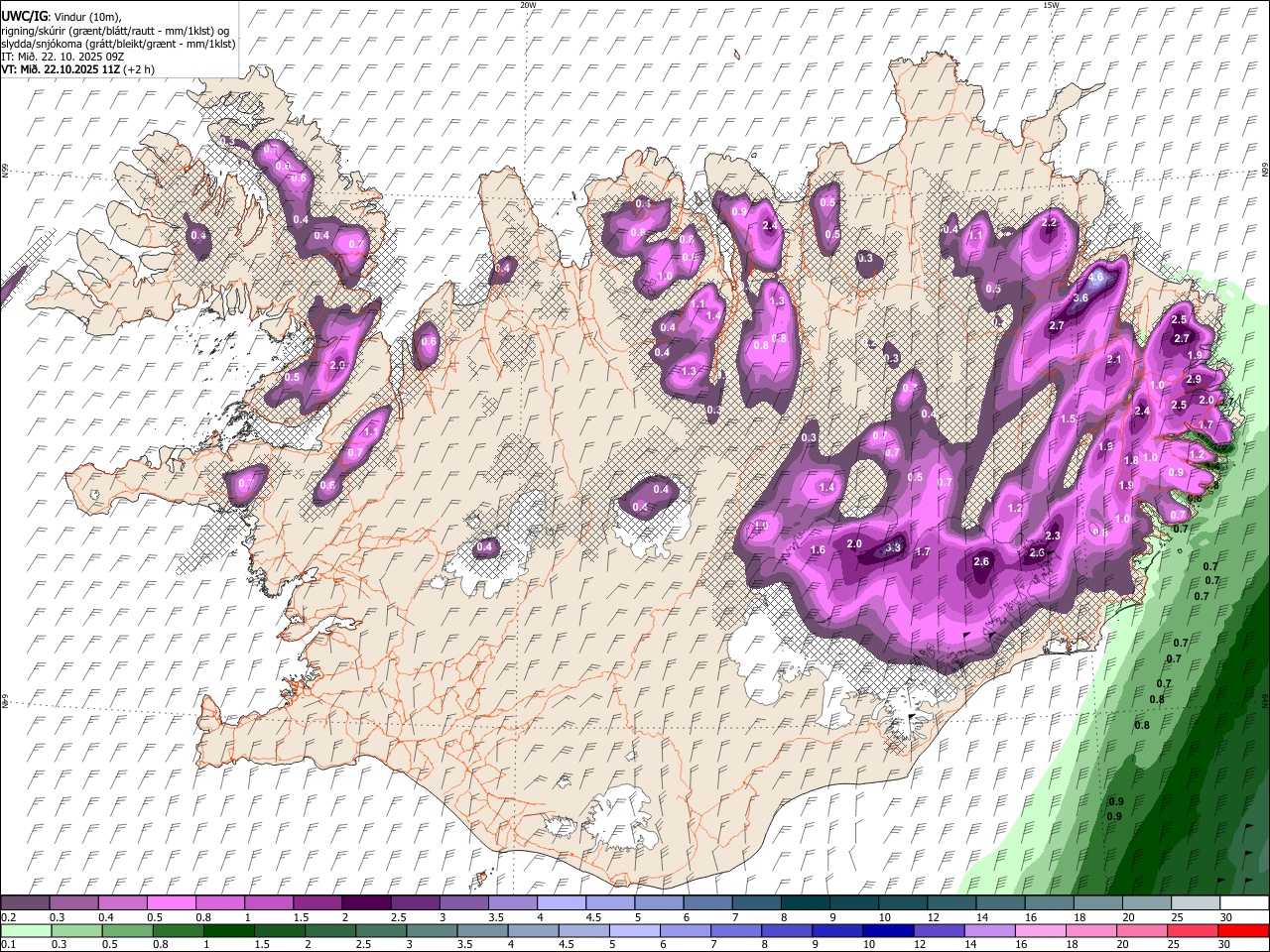Select the light lavender top swatch between 4 and 4.5

tap(561, 902)
